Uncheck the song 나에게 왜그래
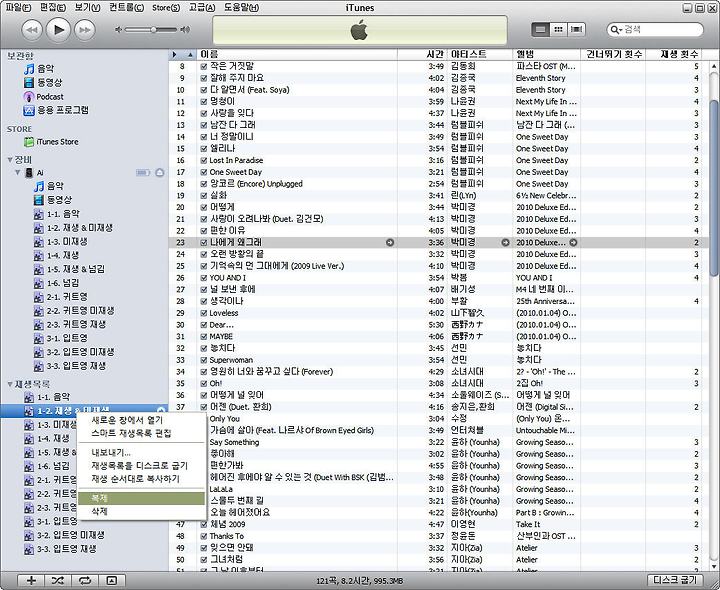Image resolution: width=720 pixels, height=590 pixels. (x=204, y=242)
